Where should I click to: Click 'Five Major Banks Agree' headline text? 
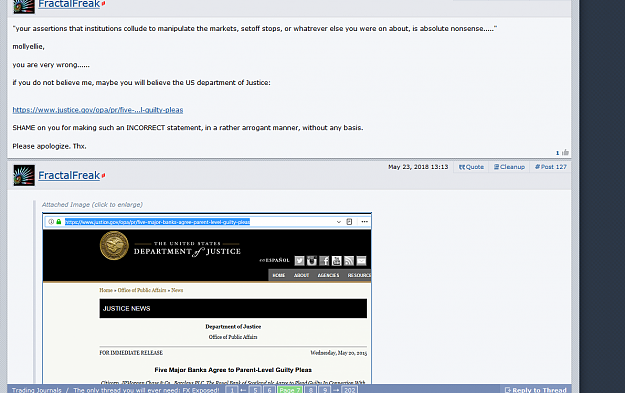233,370
